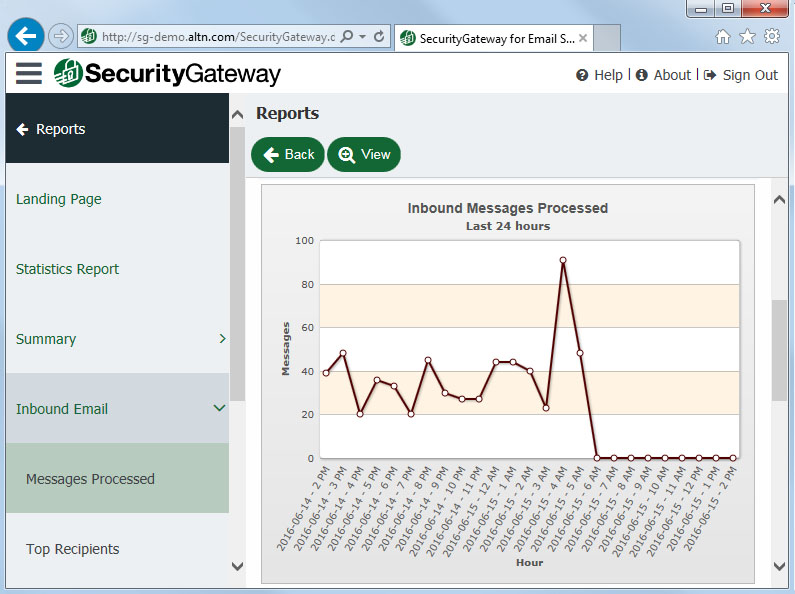Open the hamburger navigation menu
Screen dimensions: 795x594
pos(28,73)
